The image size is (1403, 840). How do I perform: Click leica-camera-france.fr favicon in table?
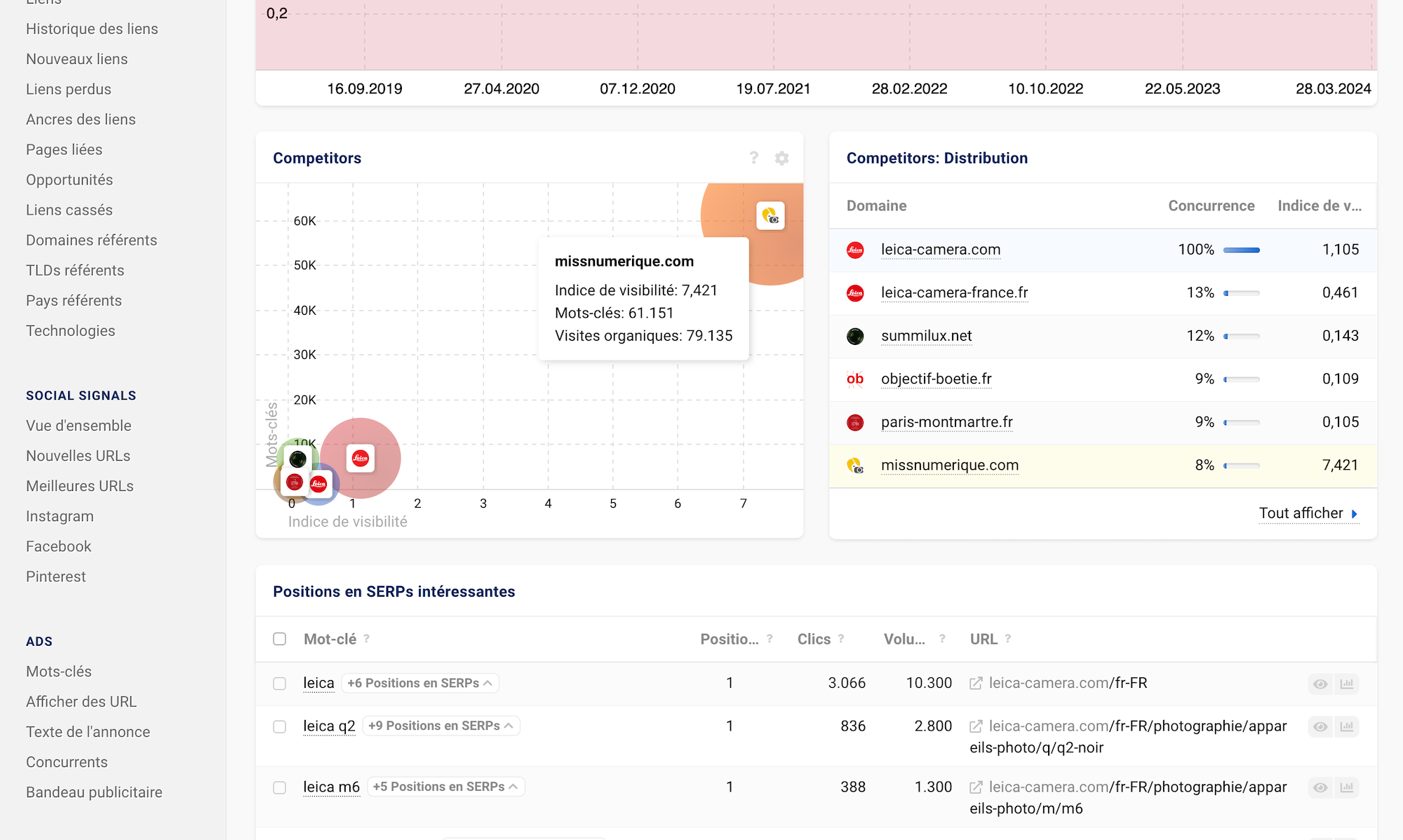click(x=855, y=293)
